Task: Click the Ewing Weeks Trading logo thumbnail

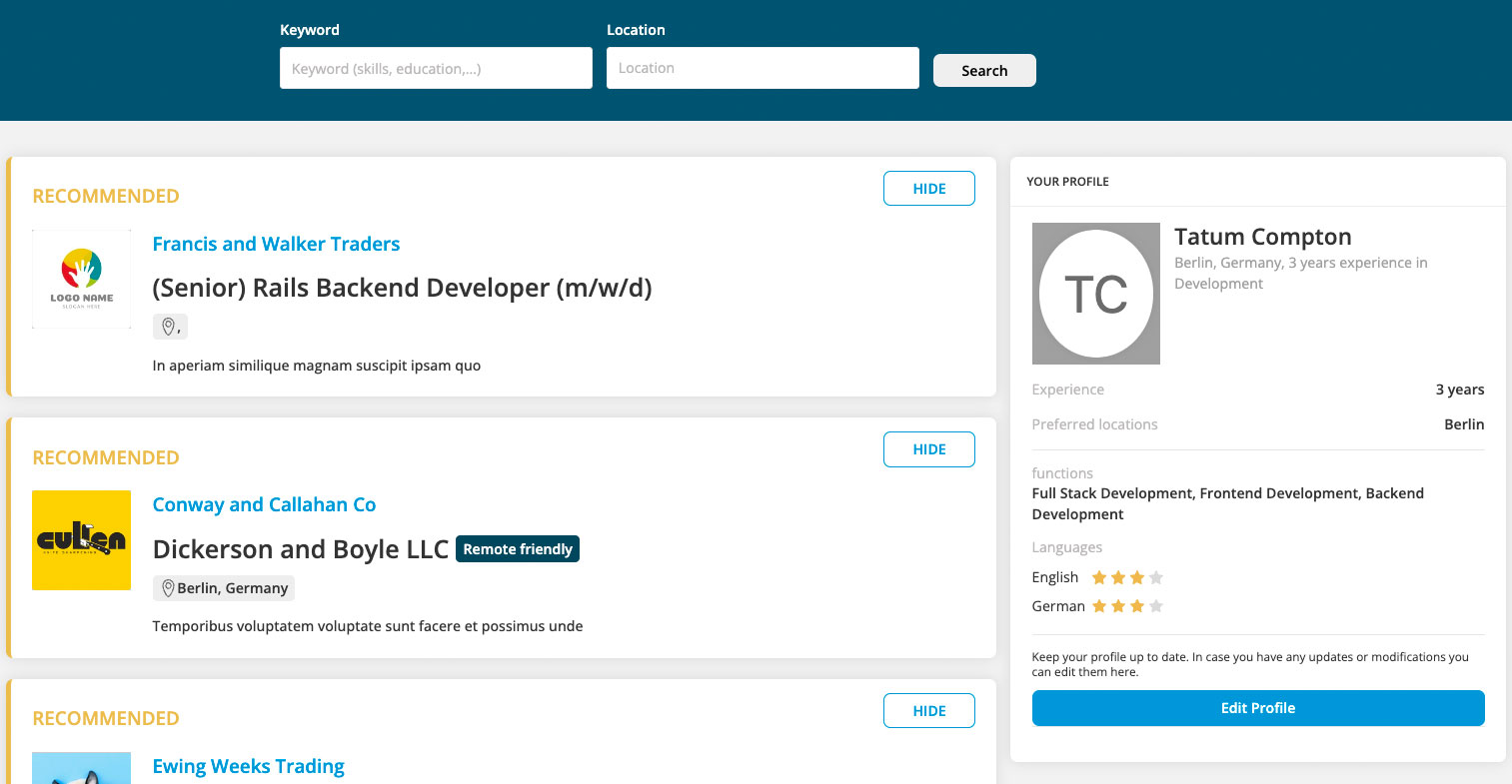Action: pos(82,768)
